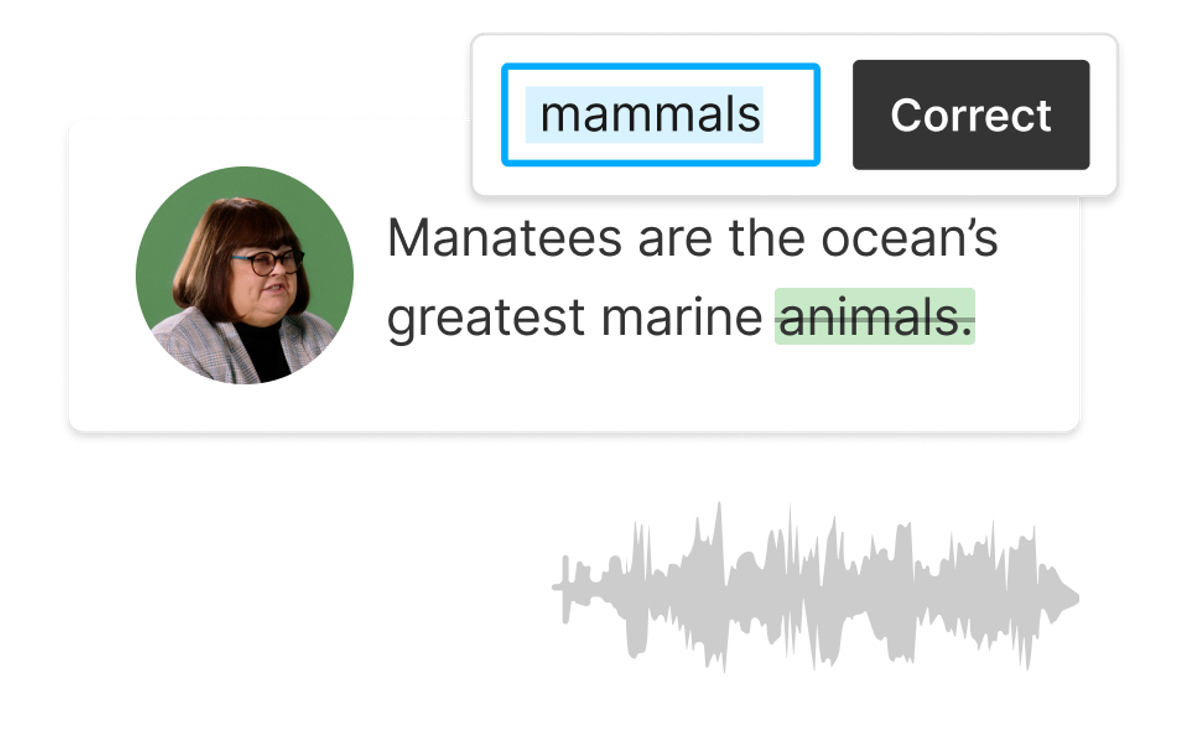
Task: Select the word "greatest" in the transcript
Action: (x=486, y=319)
